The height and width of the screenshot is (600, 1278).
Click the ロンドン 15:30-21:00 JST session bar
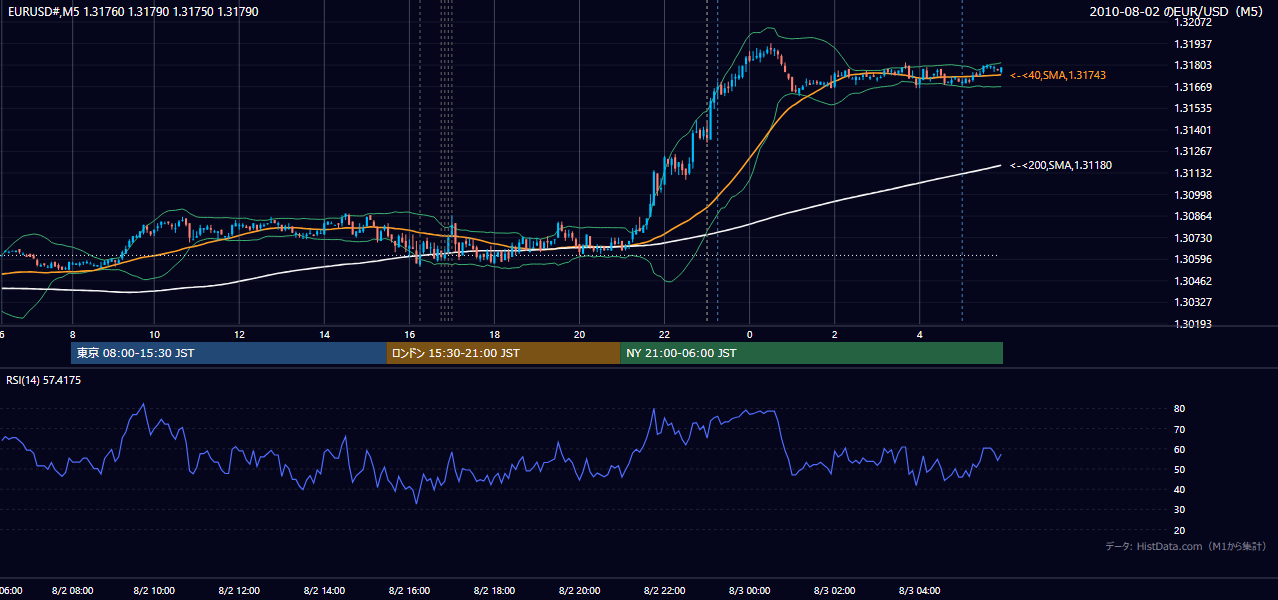(503, 353)
